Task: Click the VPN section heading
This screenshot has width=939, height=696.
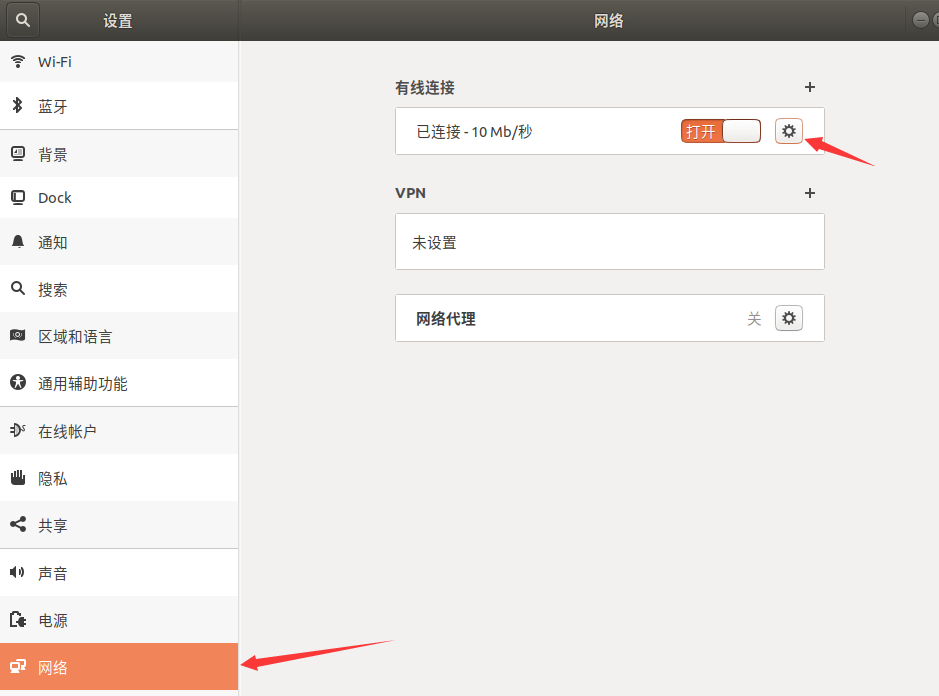Action: pyautogui.click(x=410, y=193)
